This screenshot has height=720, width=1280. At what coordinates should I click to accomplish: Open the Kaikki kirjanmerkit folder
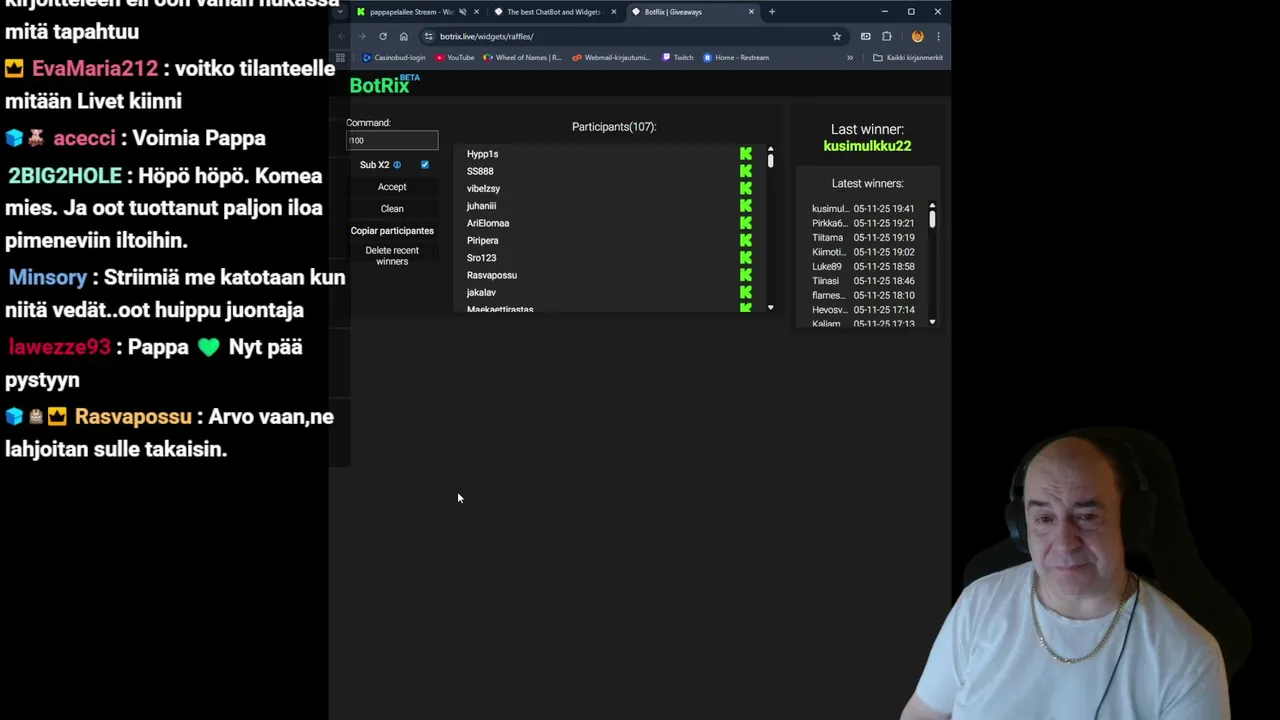pyautogui.click(x=908, y=57)
